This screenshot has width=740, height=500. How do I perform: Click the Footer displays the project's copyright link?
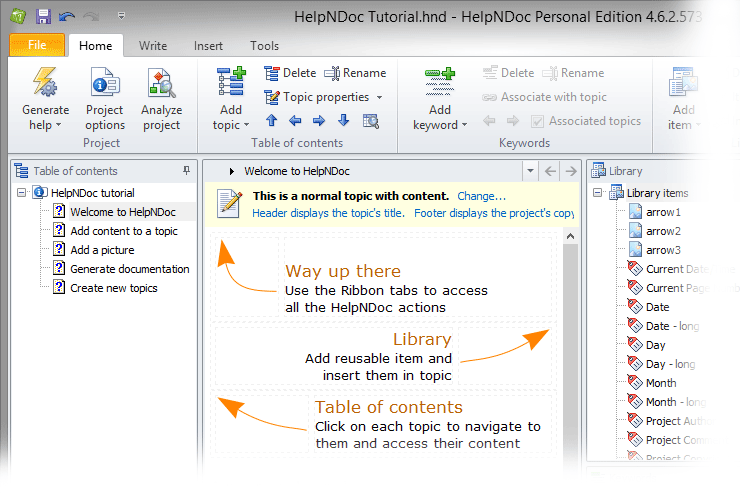(x=494, y=213)
